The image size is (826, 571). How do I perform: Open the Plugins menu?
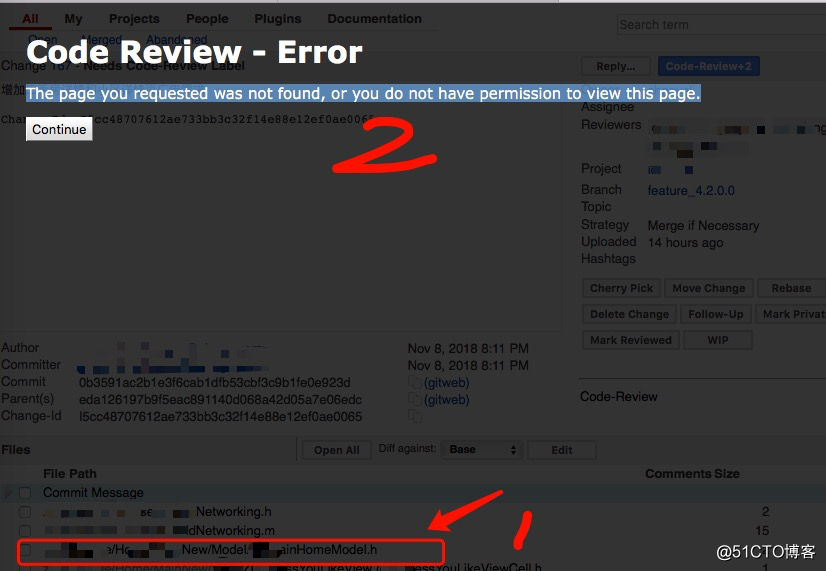tap(278, 18)
